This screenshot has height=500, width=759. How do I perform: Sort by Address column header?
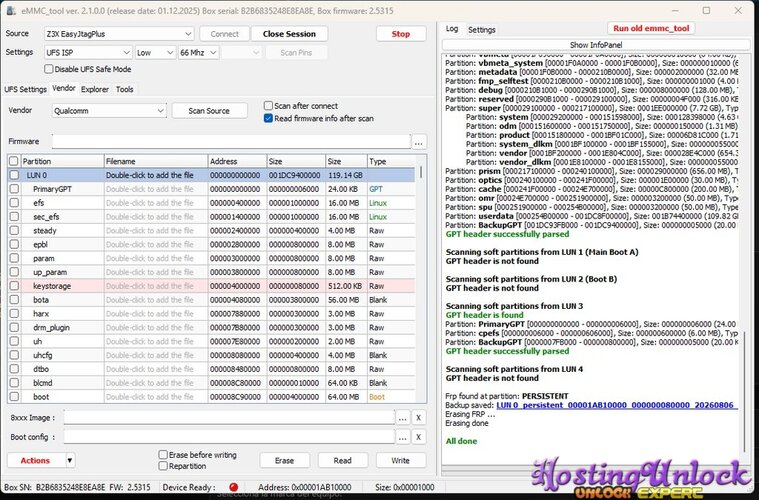pos(237,161)
